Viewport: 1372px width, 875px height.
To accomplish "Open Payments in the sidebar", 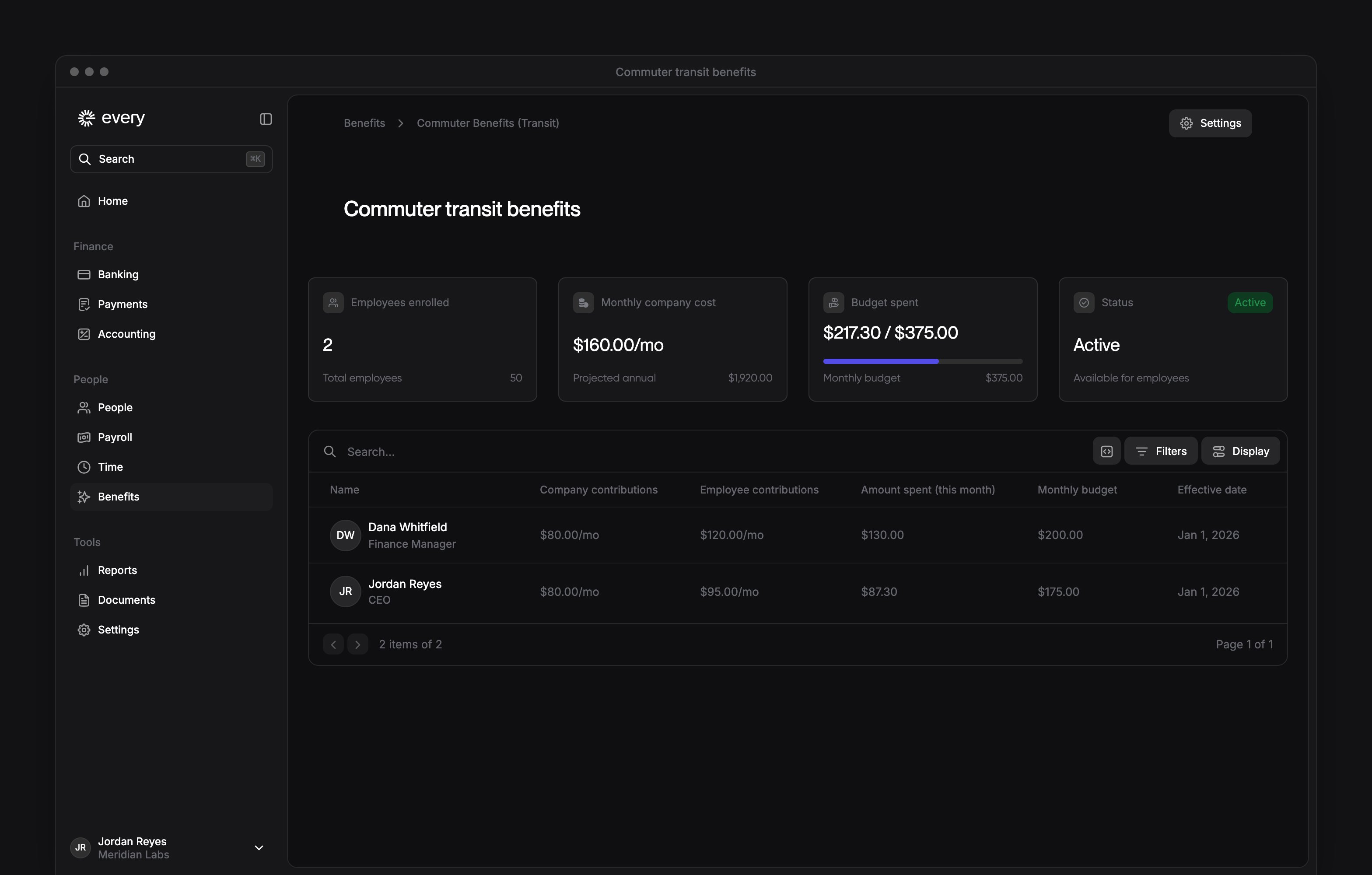I will [171, 304].
